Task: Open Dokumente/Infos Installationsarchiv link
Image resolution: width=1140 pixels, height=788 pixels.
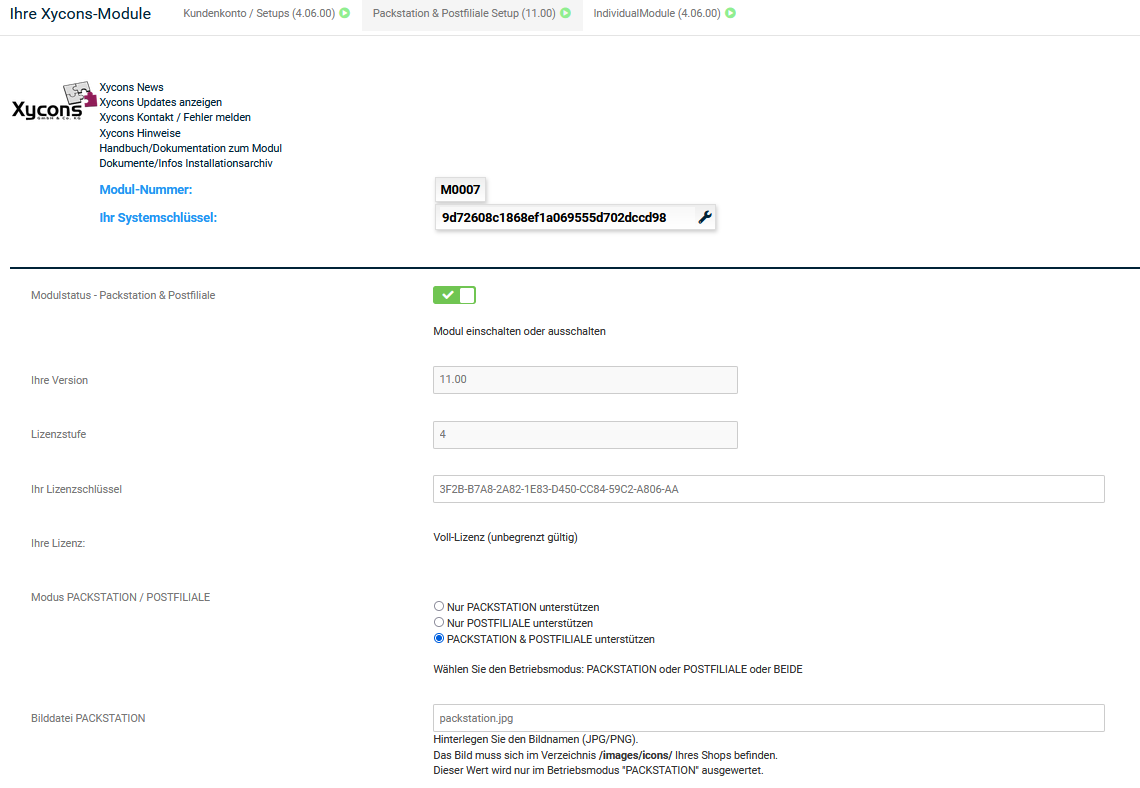Action: pyautogui.click(x=186, y=164)
